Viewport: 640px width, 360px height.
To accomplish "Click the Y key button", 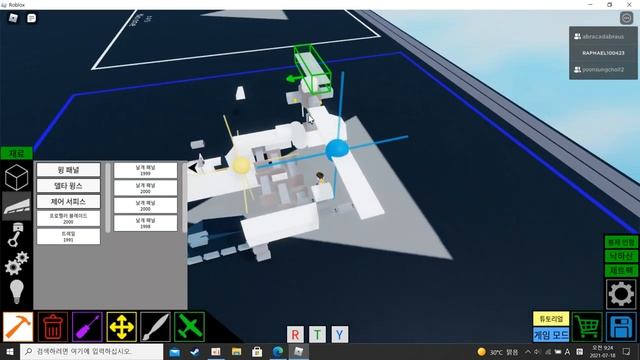I will [x=340, y=335].
